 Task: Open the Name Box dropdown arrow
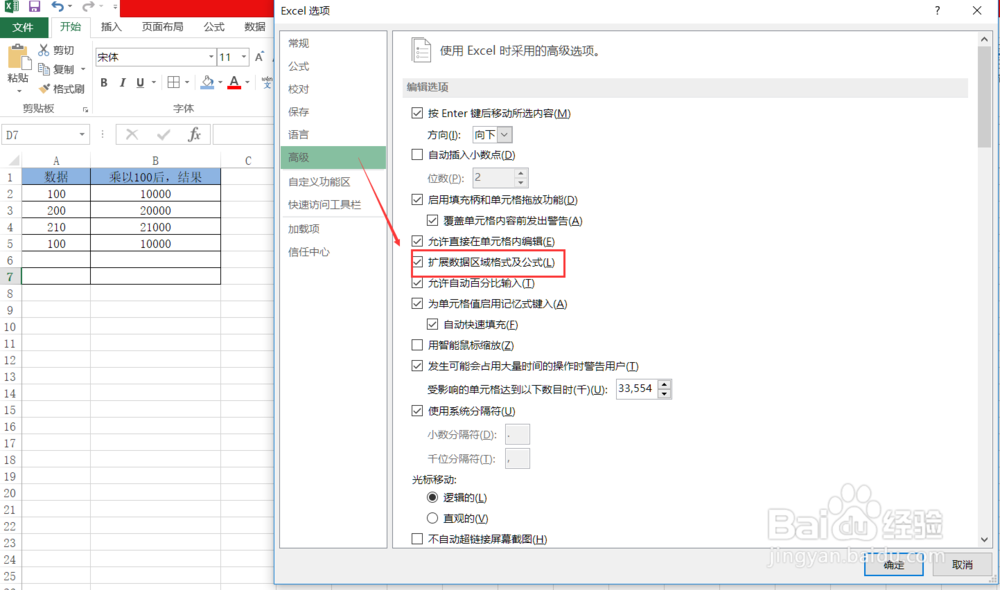(82, 135)
